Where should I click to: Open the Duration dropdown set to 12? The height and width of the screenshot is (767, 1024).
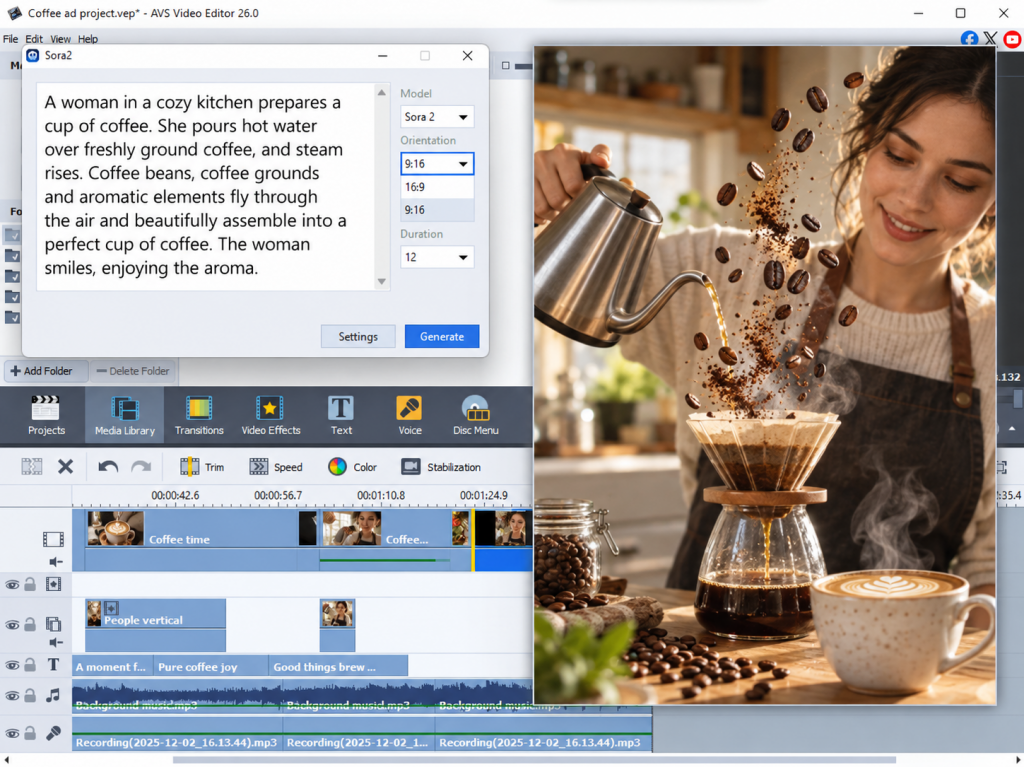[x=437, y=257]
